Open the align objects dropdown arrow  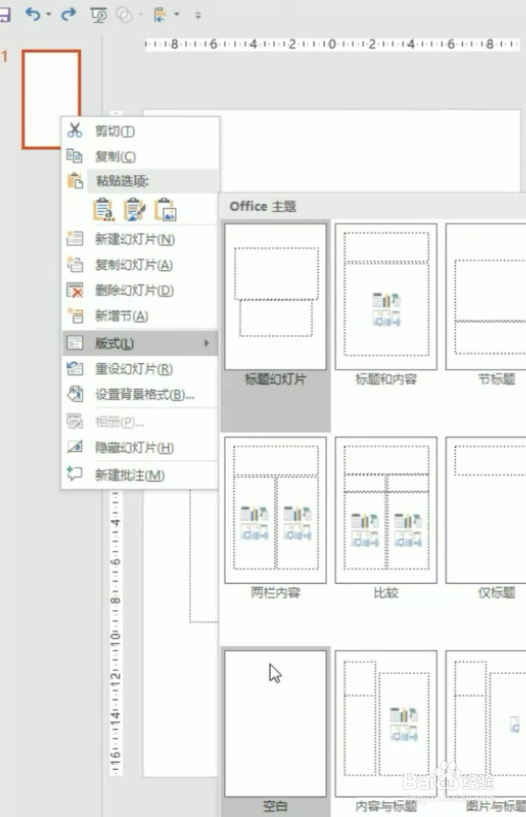(x=177, y=15)
